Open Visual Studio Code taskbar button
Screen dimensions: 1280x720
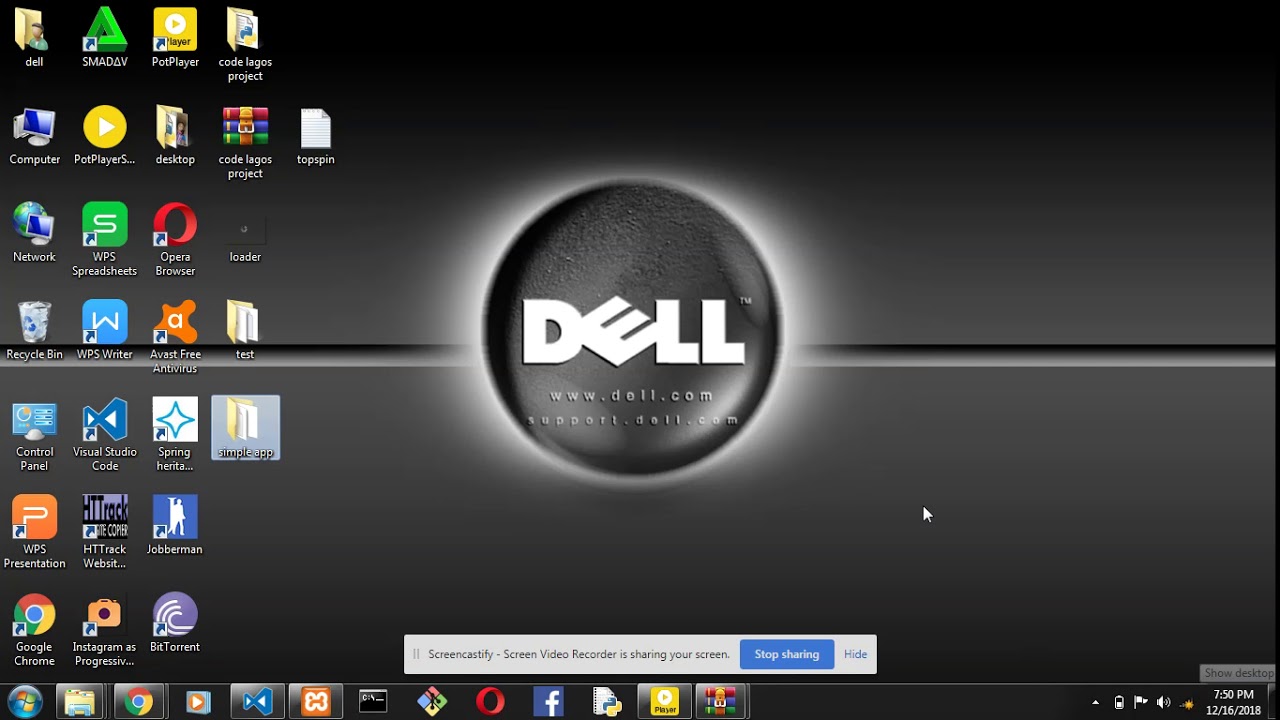pyautogui.click(x=257, y=702)
